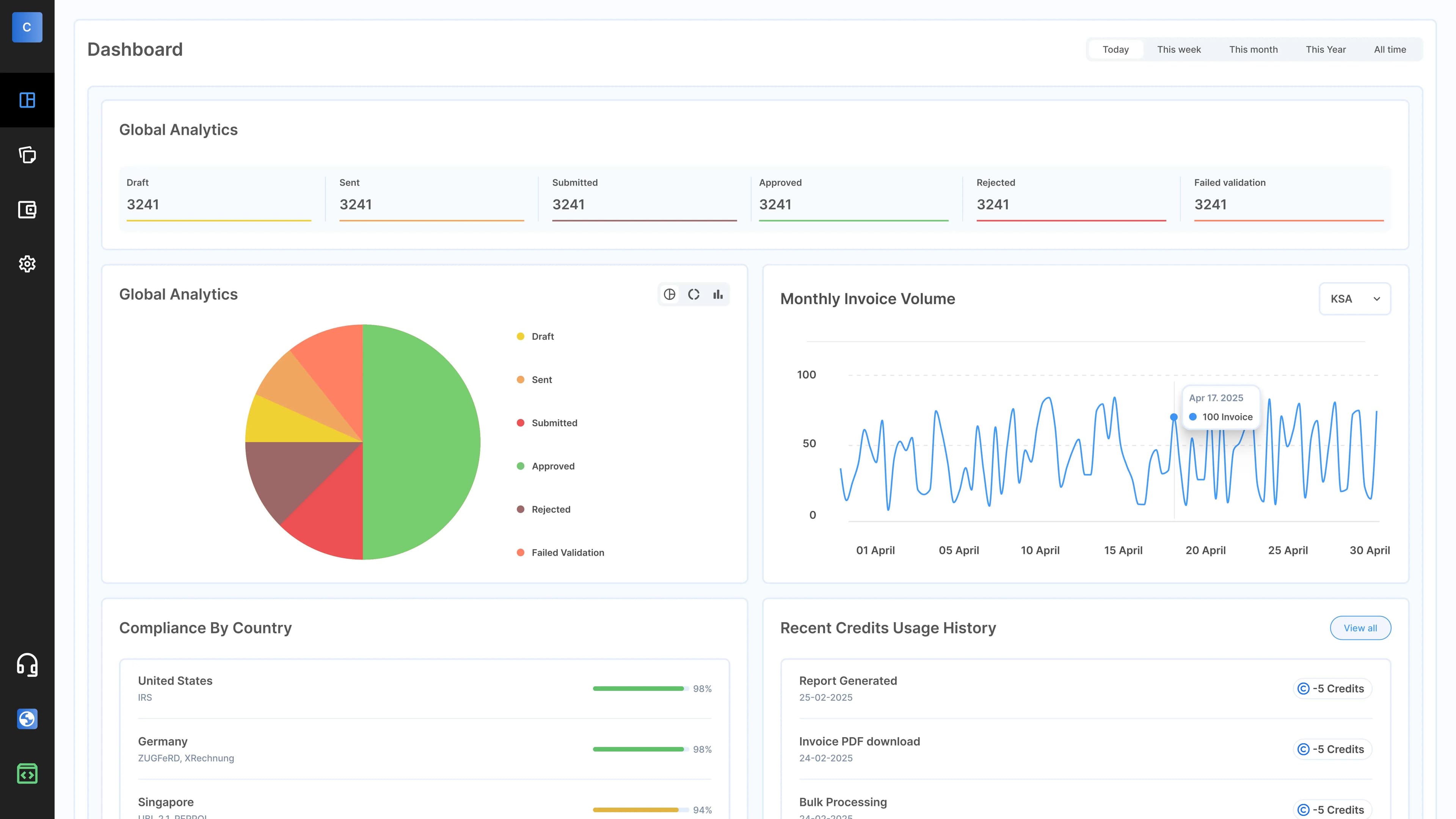Image resolution: width=1456 pixels, height=819 pixels.
Task: Open the documents copy icon in sidebar
Action: 27,155
